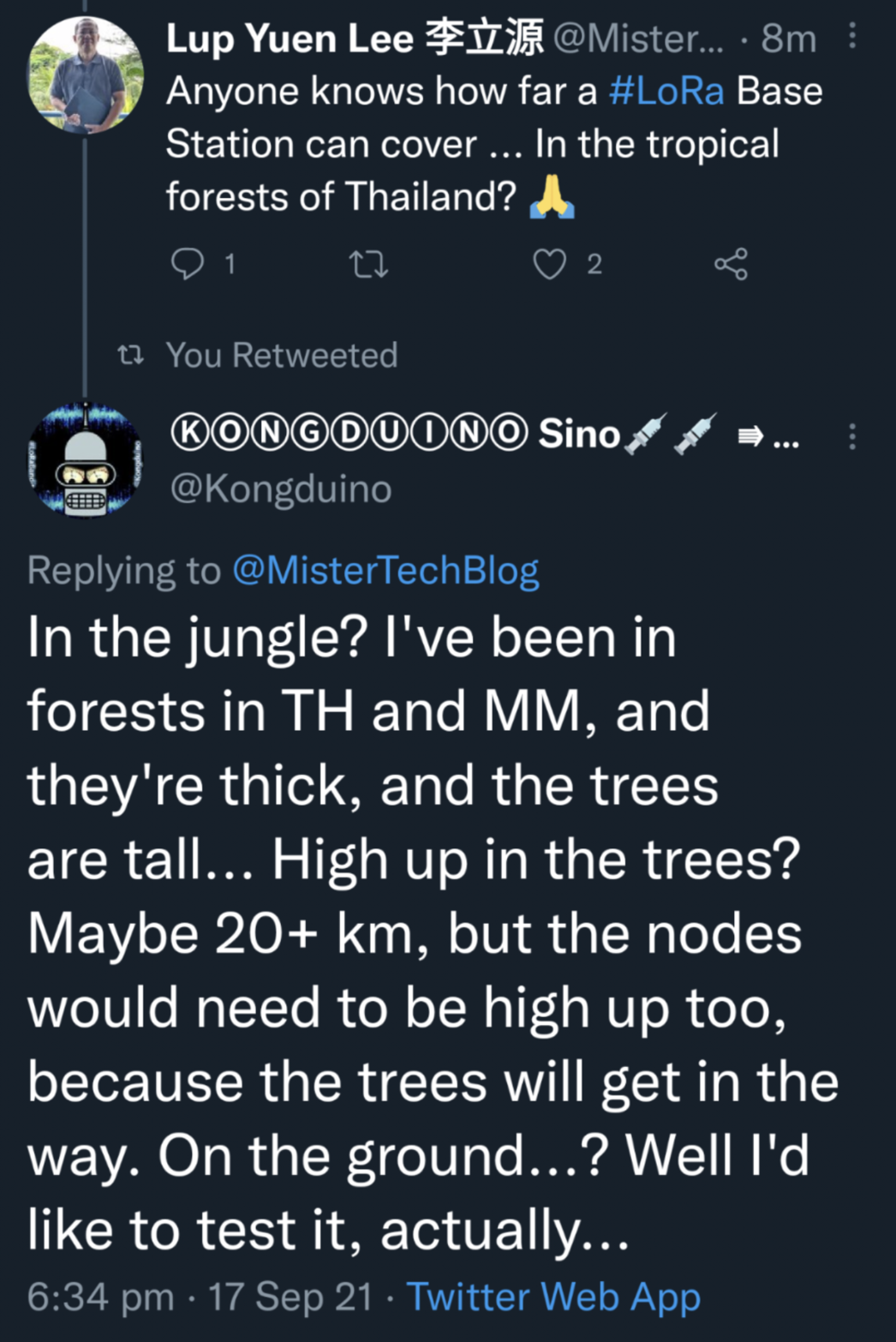
Task: Share the LoRa Base Station tweet
Action: tap(731, 264)
